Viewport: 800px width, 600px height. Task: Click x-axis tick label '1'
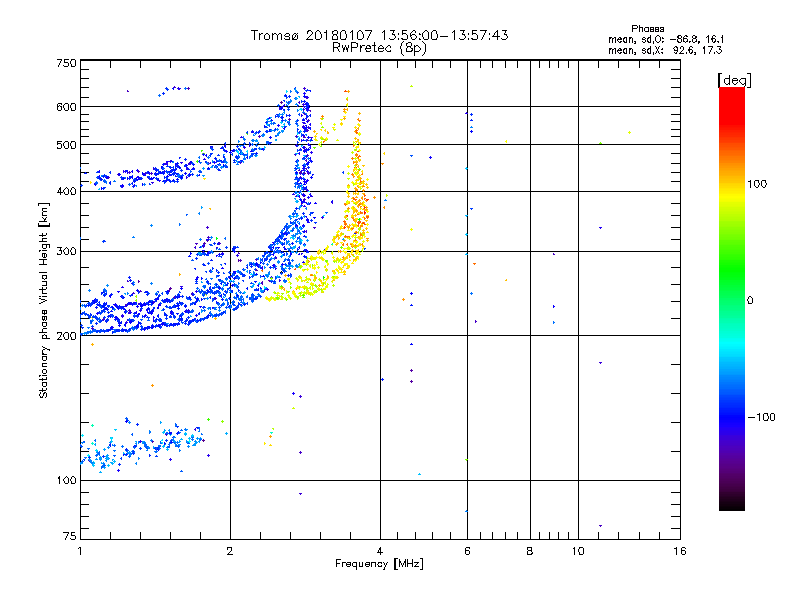(x=80, y=551)
